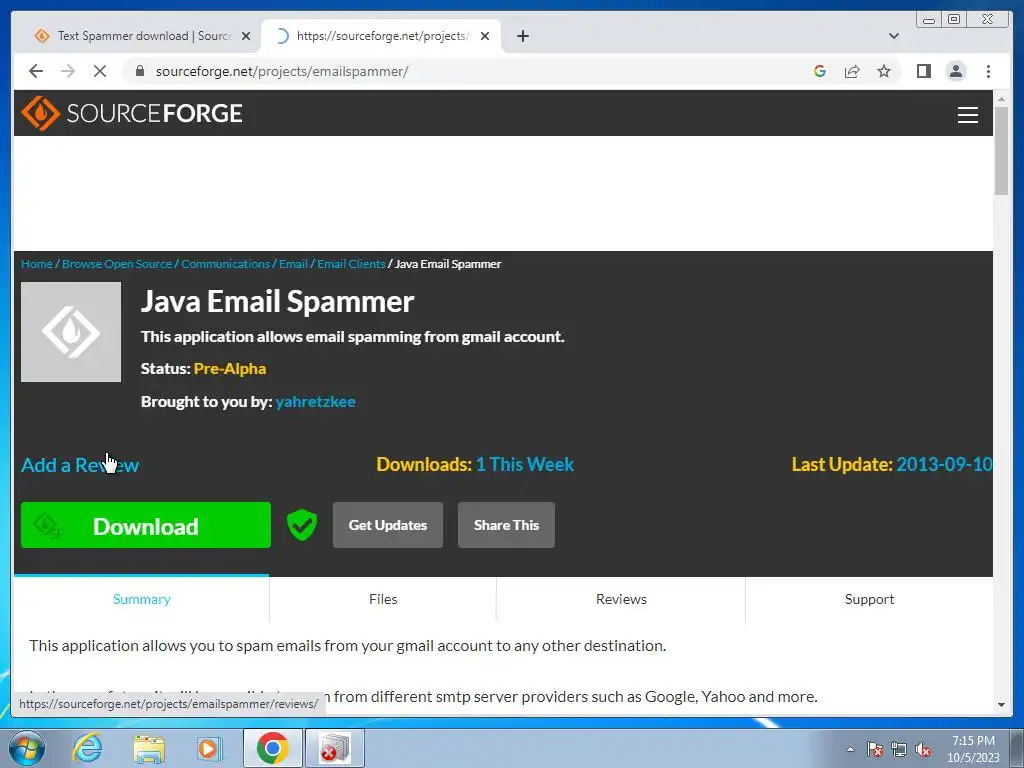Click Browse Open Source breadcrumb

click(117, 264)
